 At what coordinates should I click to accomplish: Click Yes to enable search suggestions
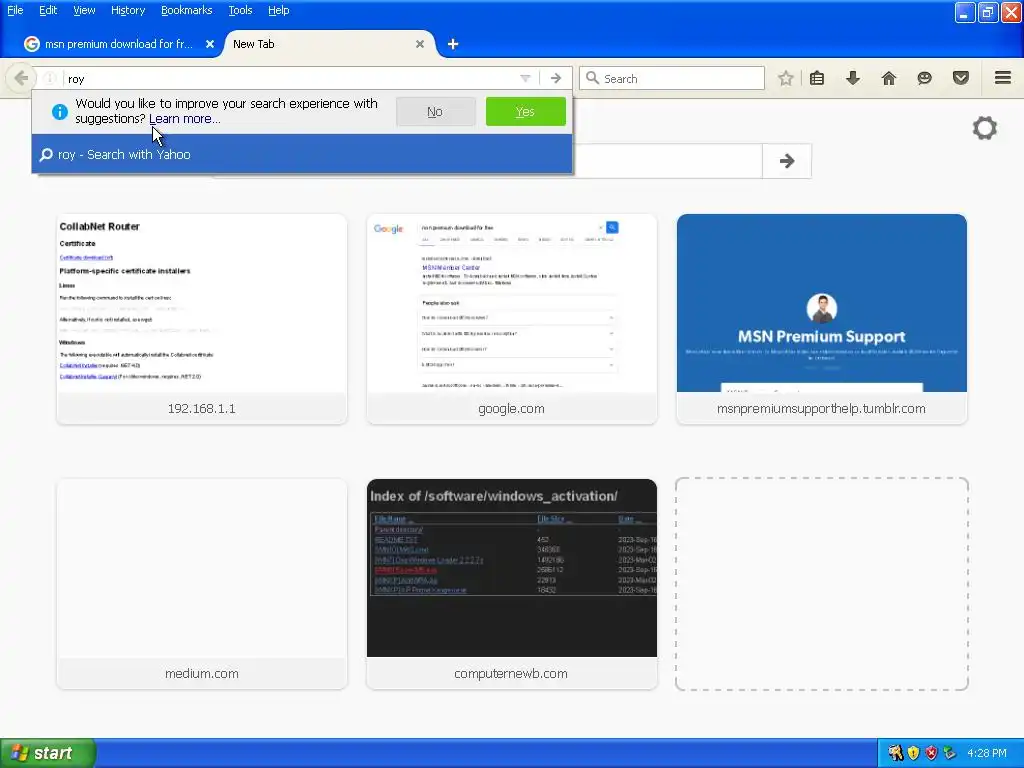tap(526, 112)
